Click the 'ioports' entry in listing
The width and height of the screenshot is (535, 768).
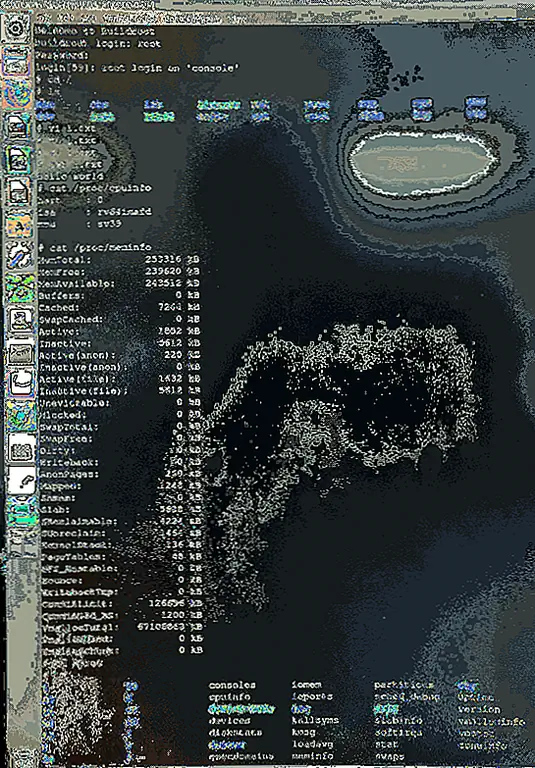(x=312, y=697)
